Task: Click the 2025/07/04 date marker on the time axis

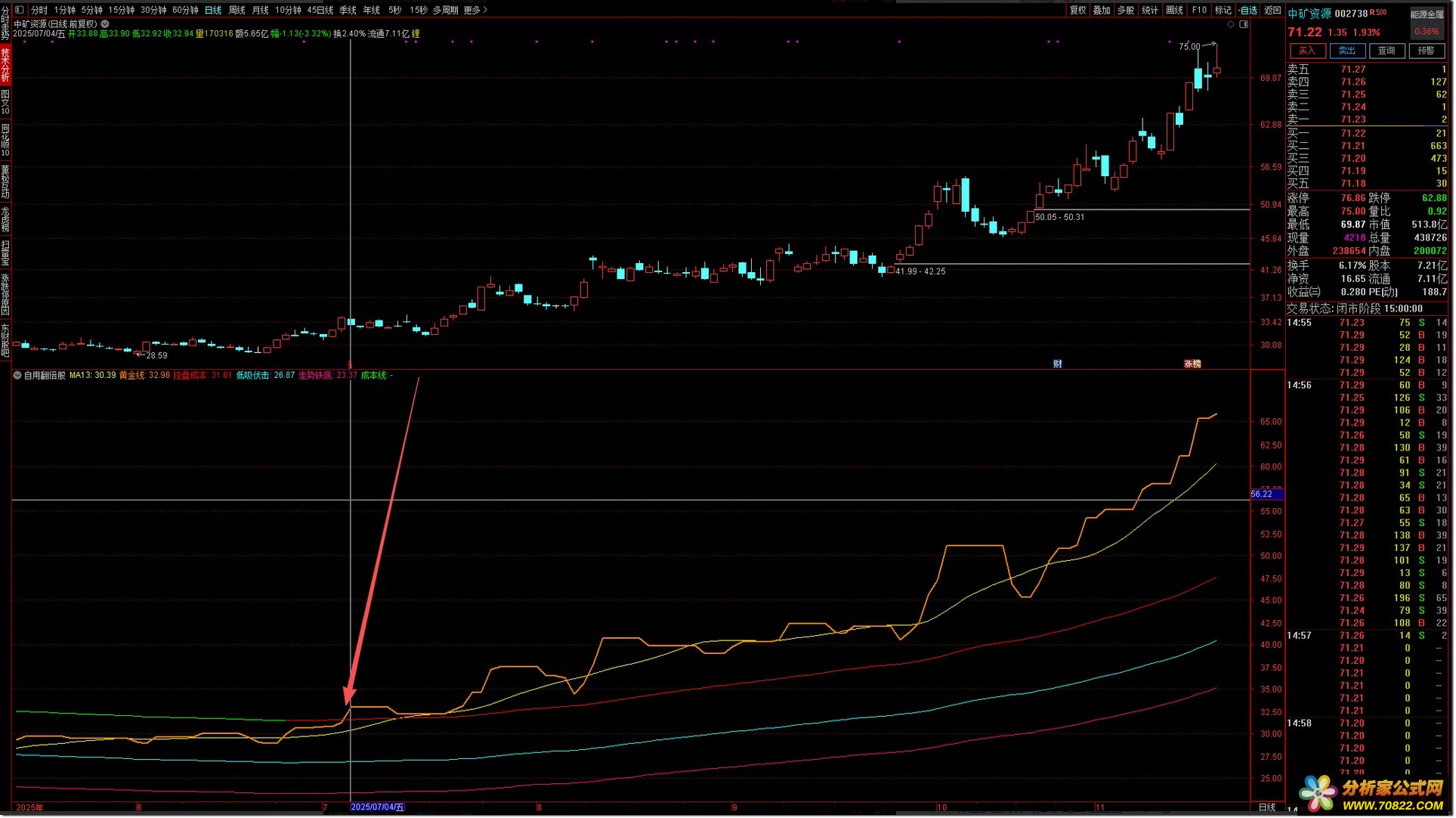Action: (x=377, y=807)
